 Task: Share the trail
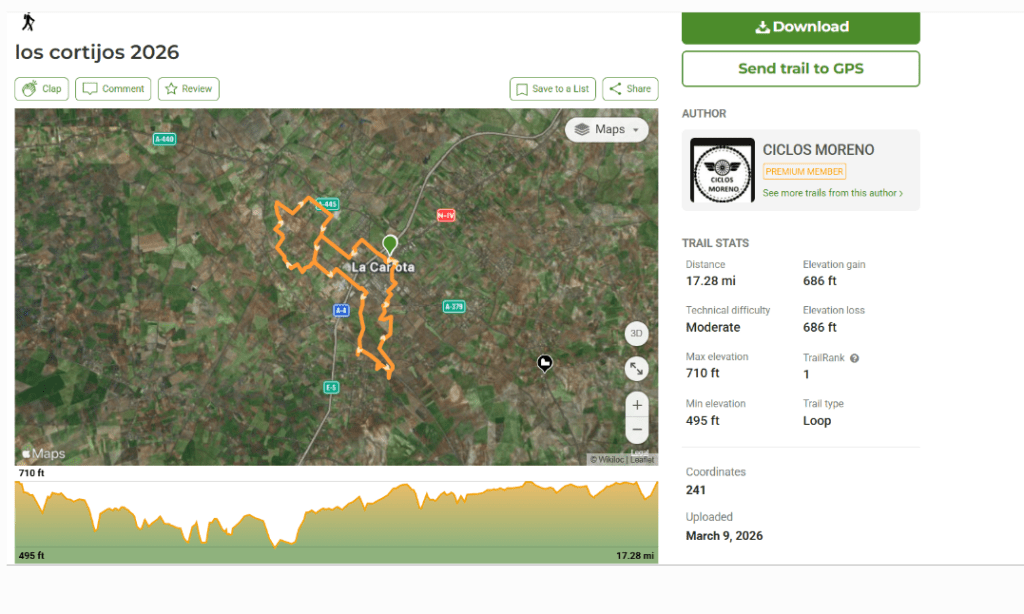(629, 89)
